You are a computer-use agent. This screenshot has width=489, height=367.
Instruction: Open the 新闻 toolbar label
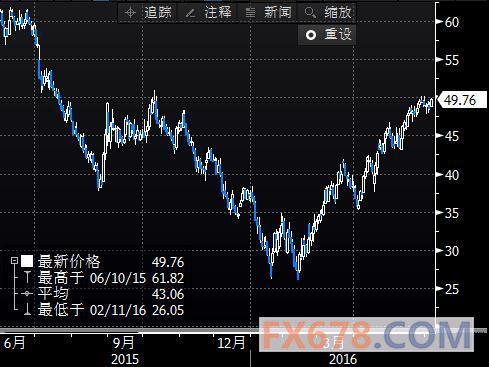278,13
